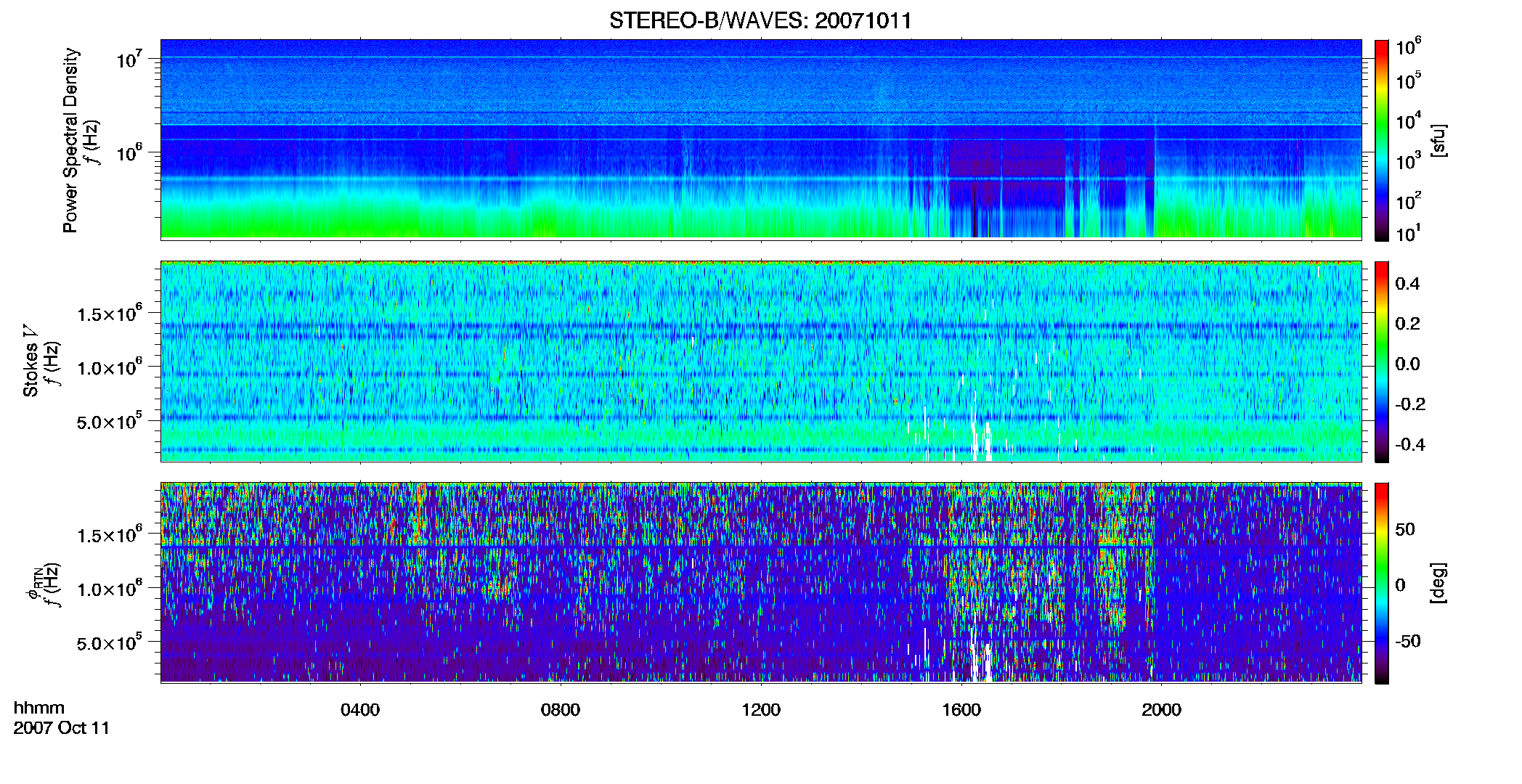Click the 2007 Oct 11 date label
The height and width of the screenshot is (784, 1522).
click(x=62, y=728)
